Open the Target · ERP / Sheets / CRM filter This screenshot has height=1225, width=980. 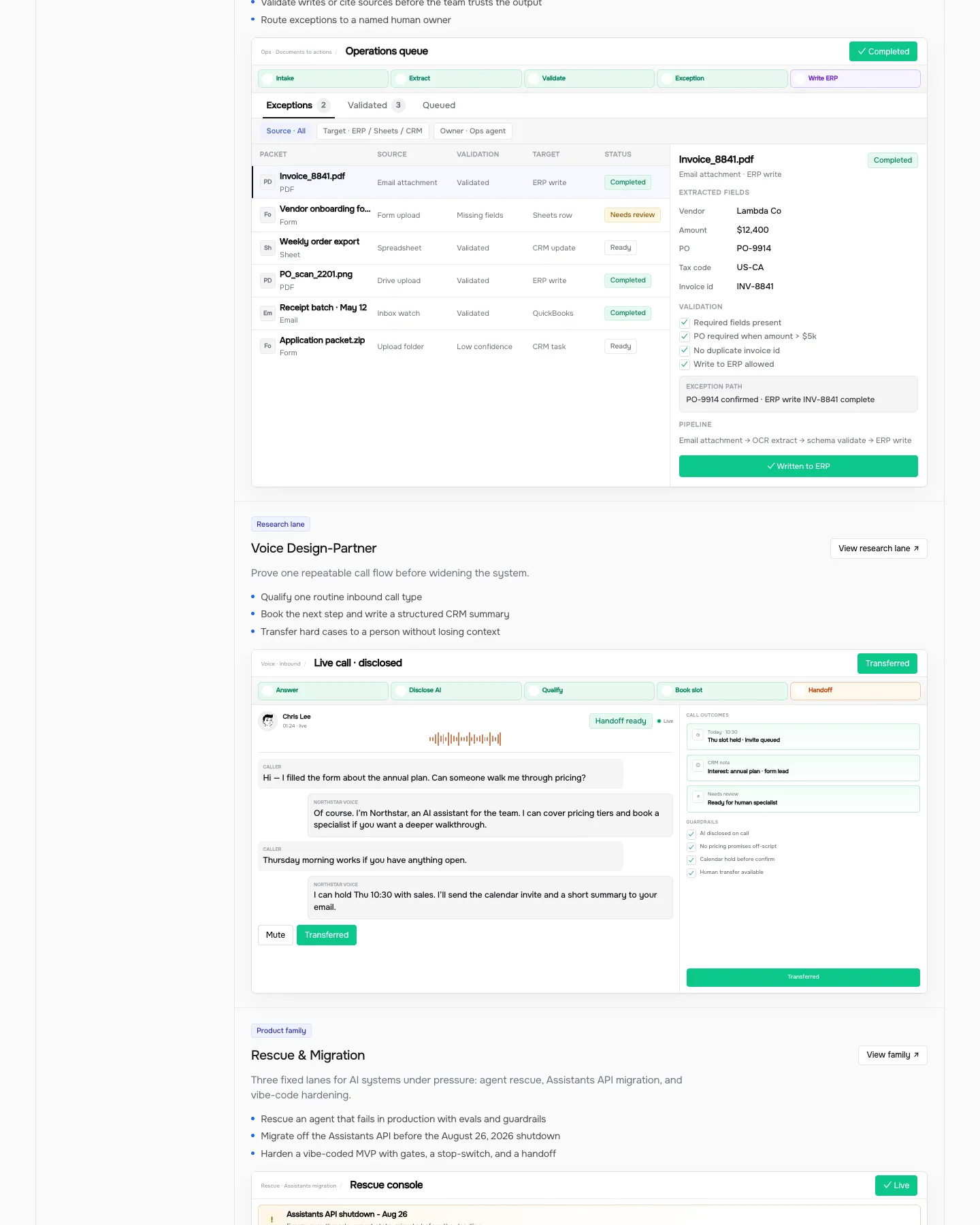click(x=372, y=131)
